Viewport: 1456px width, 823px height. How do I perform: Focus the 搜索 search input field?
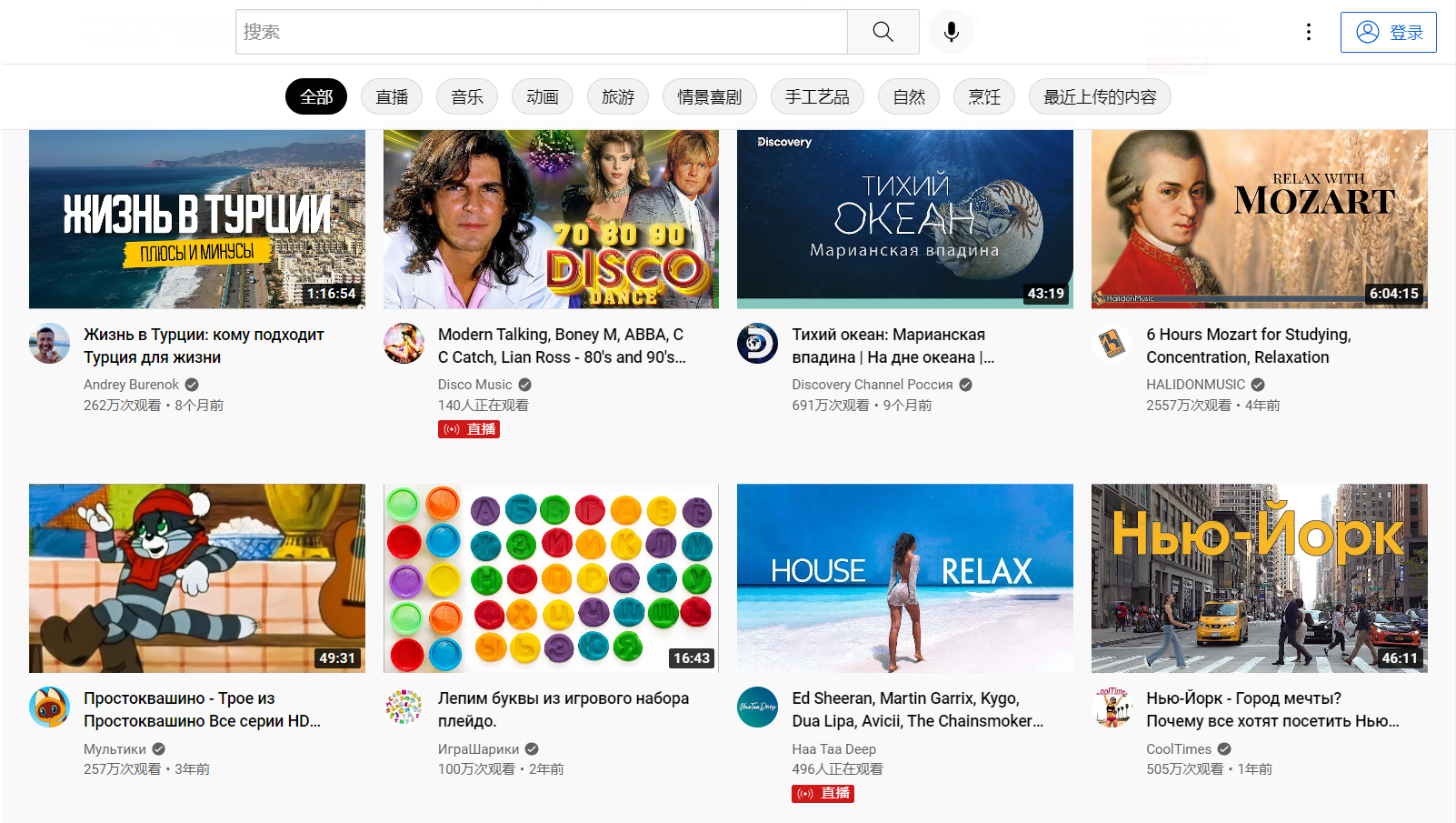click(x=542, y=32)
